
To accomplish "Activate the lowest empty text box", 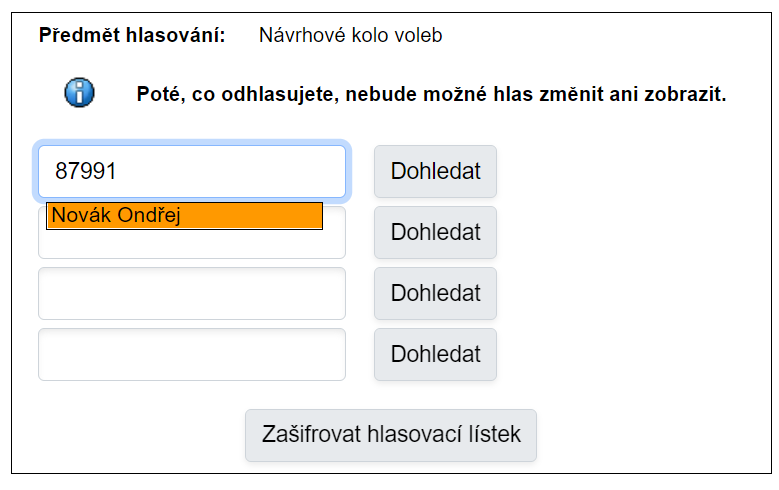I will [191, 355].
